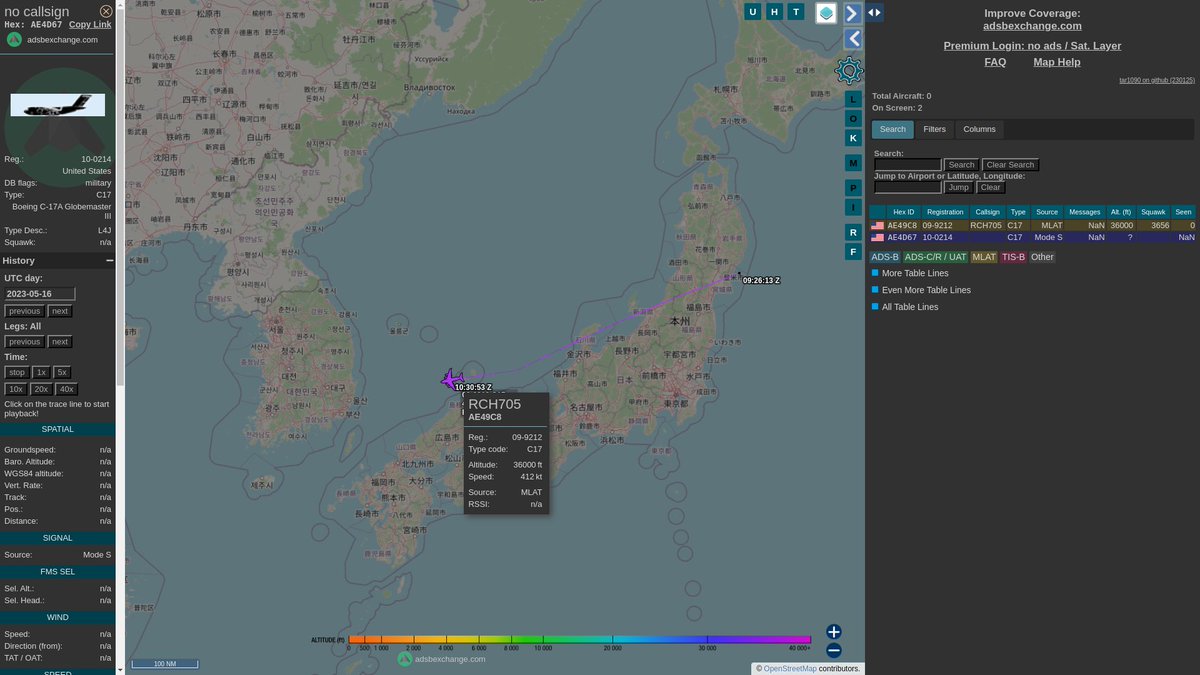Set playback speed to 5x
This screenshot has width=1200, height=675.
point(62,372)
